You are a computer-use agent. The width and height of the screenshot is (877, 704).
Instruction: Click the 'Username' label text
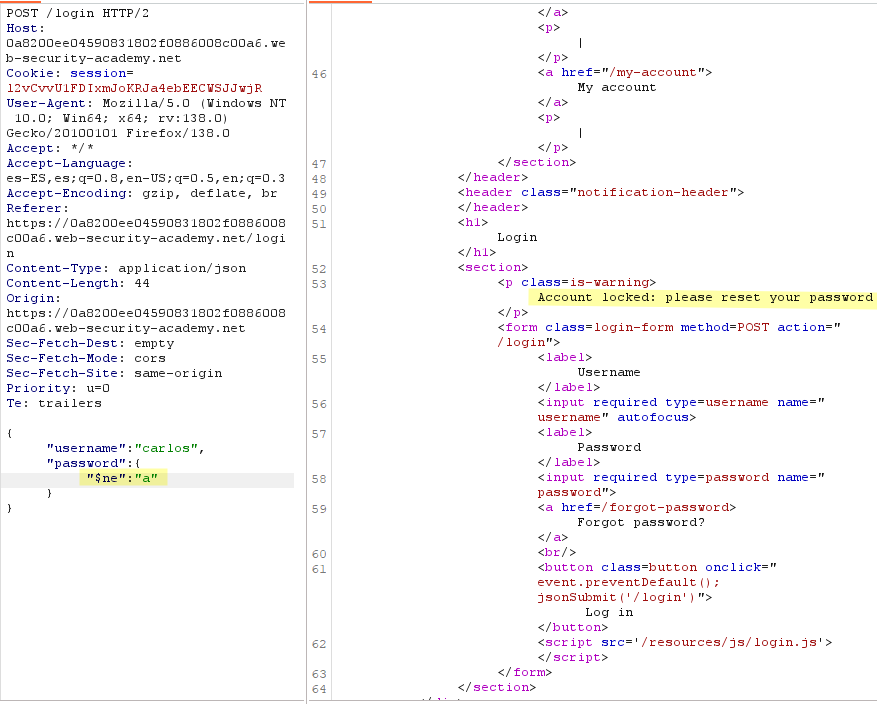[609, 372]
